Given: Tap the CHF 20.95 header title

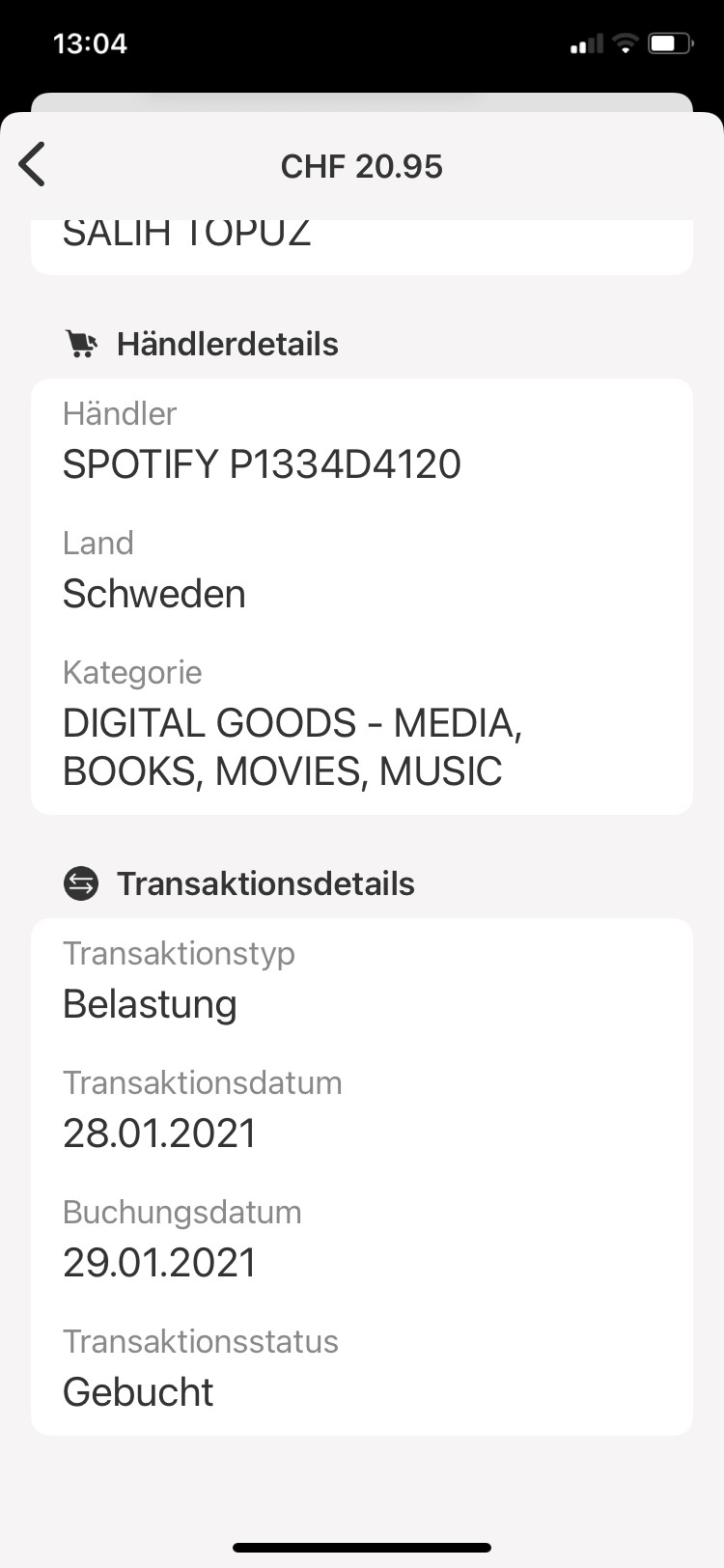Looking at the screenshot, I should pyautogui.click(x=361, y=166).
